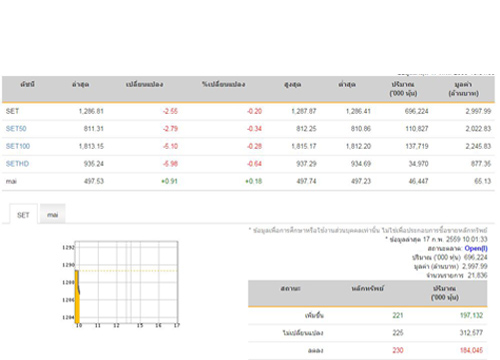The width and height of the screenshot is (500, 360).
Task: Select the SET index name cell
Action: [12, 111]
